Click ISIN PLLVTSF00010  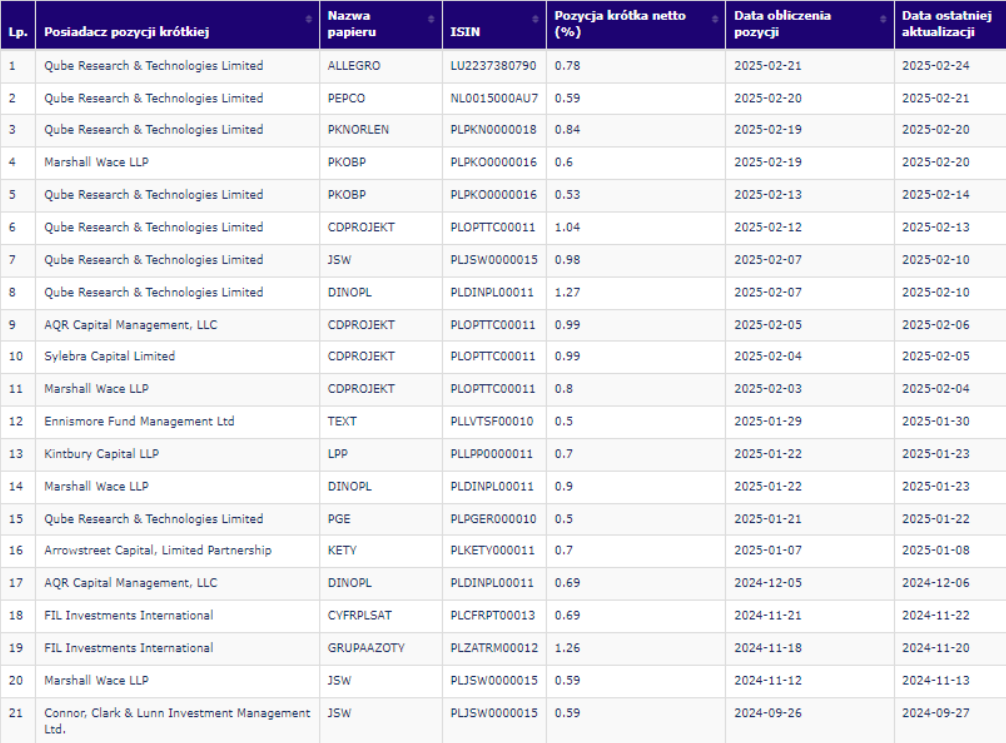point(491,422)
